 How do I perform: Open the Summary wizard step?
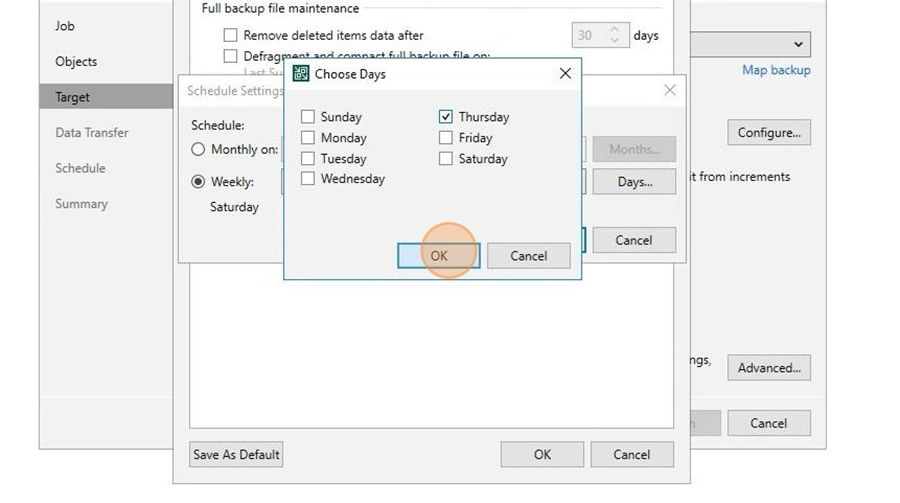82,204
